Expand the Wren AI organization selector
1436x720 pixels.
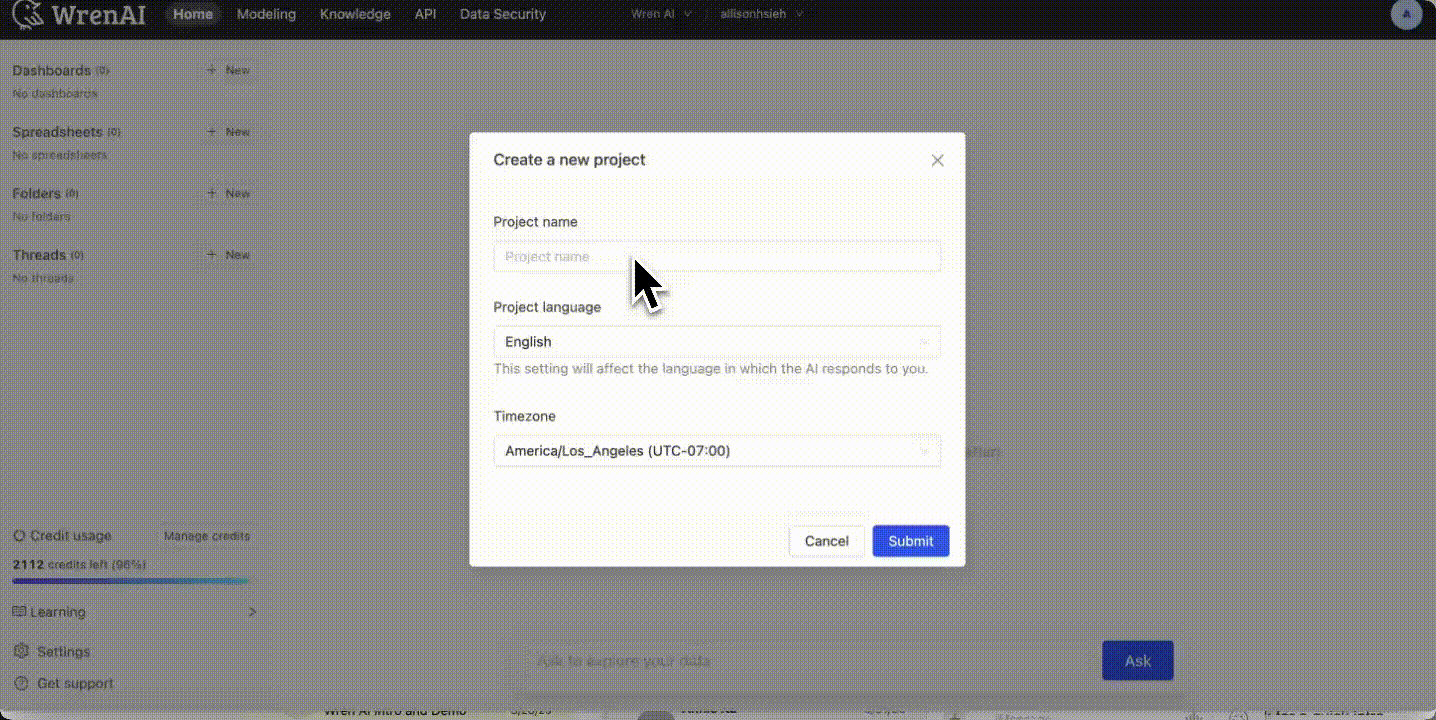tap(661, 15)
